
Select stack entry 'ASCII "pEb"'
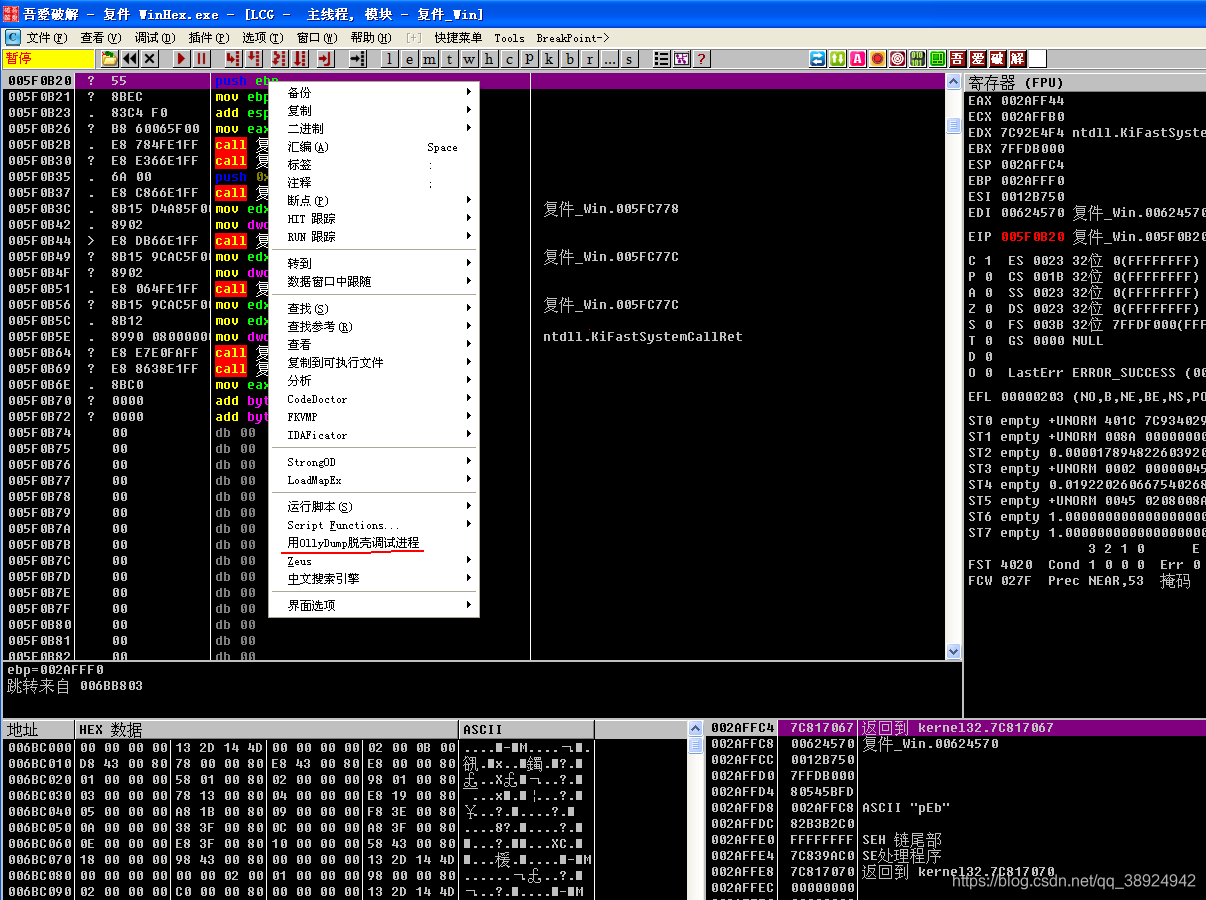click(x=906, y=808)
